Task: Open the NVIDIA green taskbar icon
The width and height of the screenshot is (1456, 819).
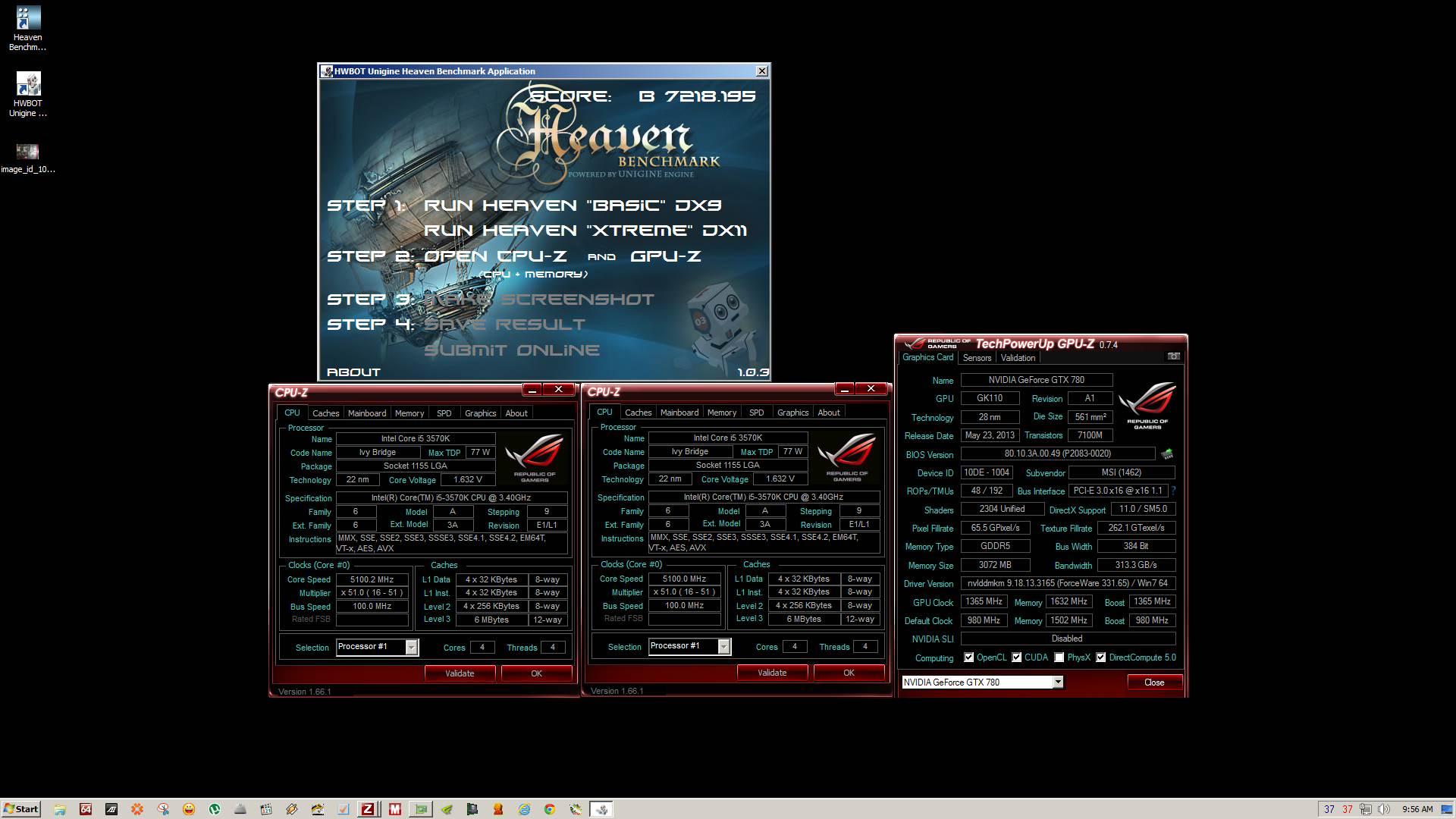Action: coord(447,809)
